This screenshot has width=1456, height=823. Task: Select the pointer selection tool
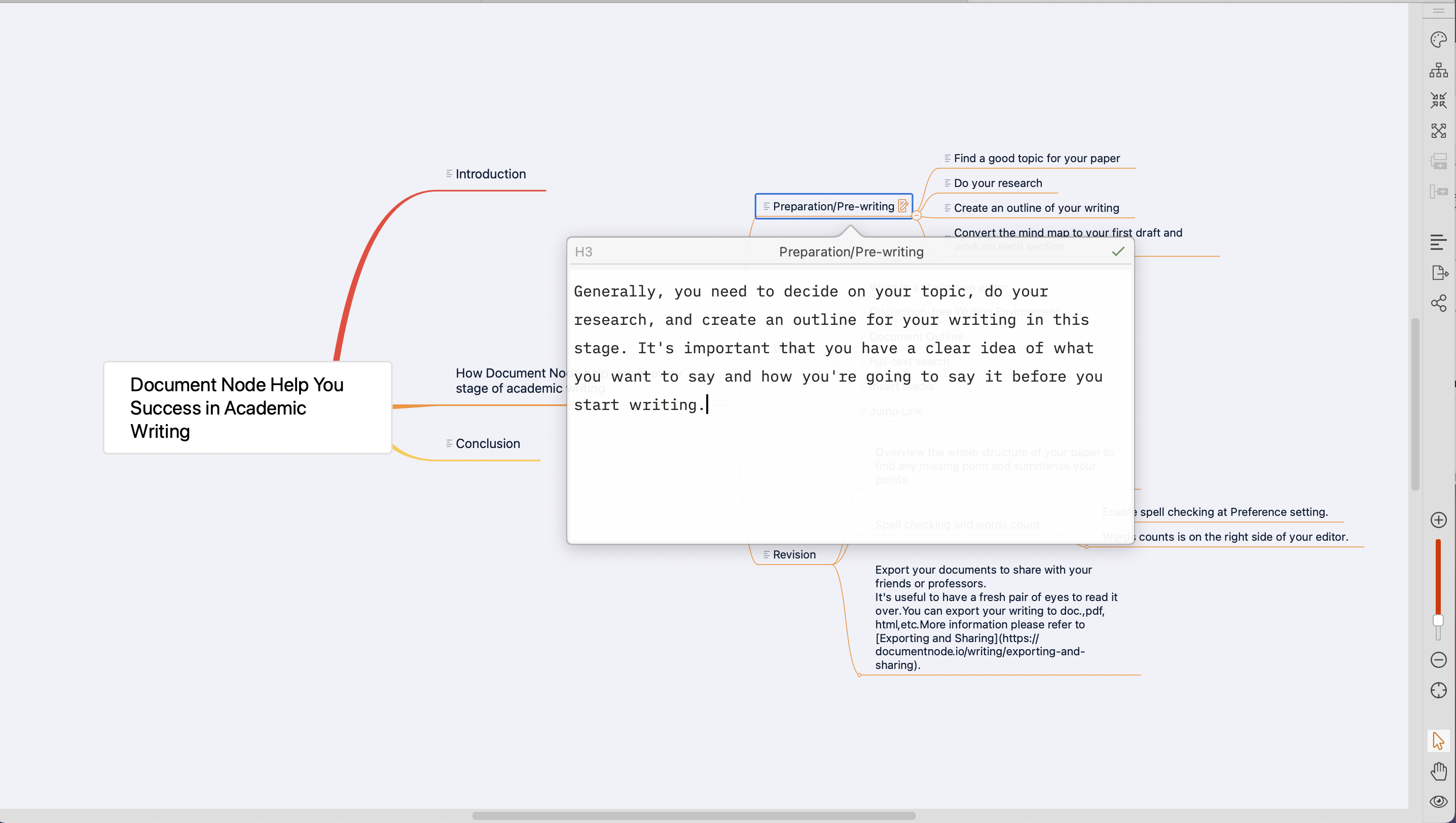1439,740
